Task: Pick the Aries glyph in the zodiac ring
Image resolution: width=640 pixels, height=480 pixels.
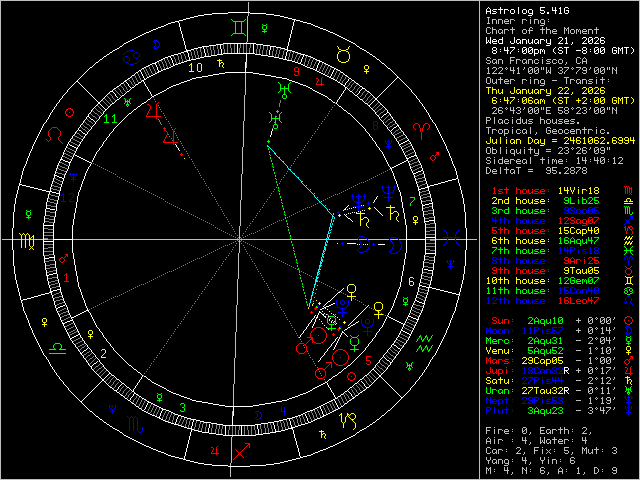Action: (x=421, y=128)
